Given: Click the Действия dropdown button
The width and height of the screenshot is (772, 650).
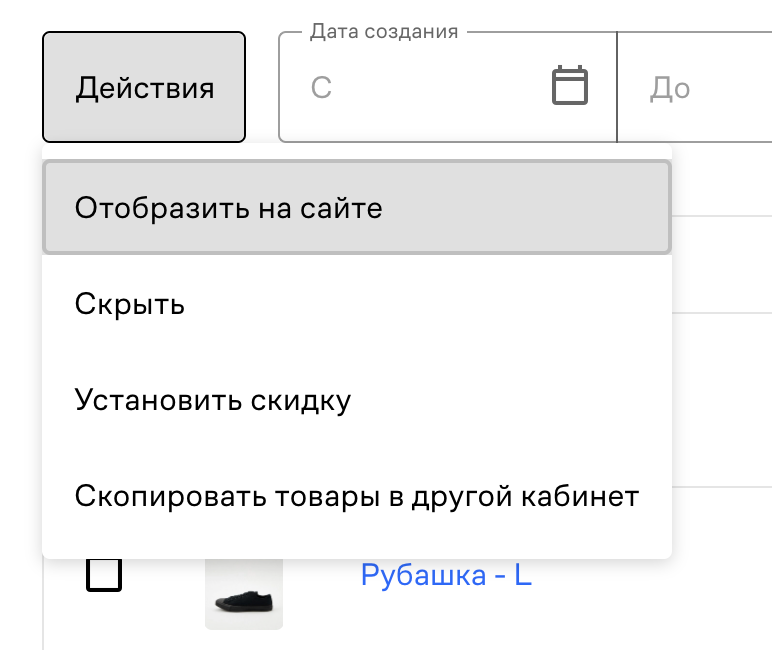Looking at the screenshot, I should [144, 87].
